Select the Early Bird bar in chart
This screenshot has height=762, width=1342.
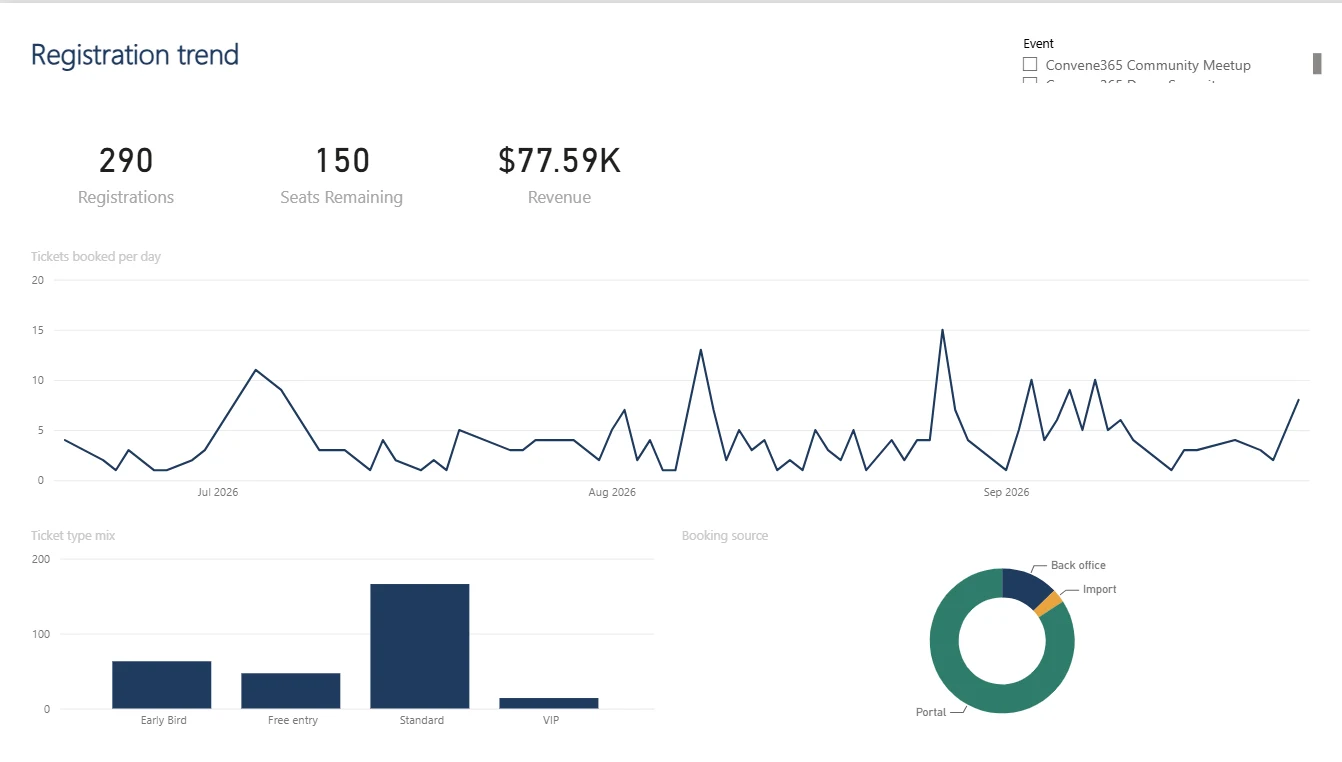(162, 685)
